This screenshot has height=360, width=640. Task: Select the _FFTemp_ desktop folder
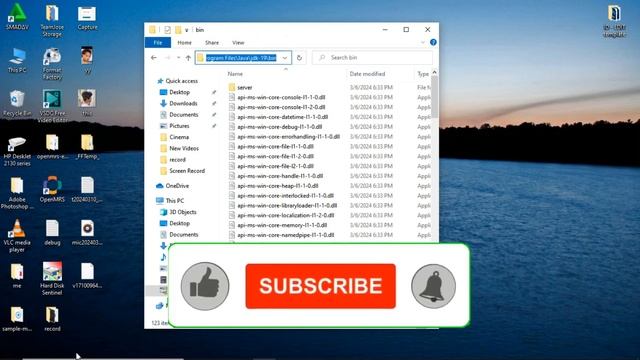tap(87, 147)
